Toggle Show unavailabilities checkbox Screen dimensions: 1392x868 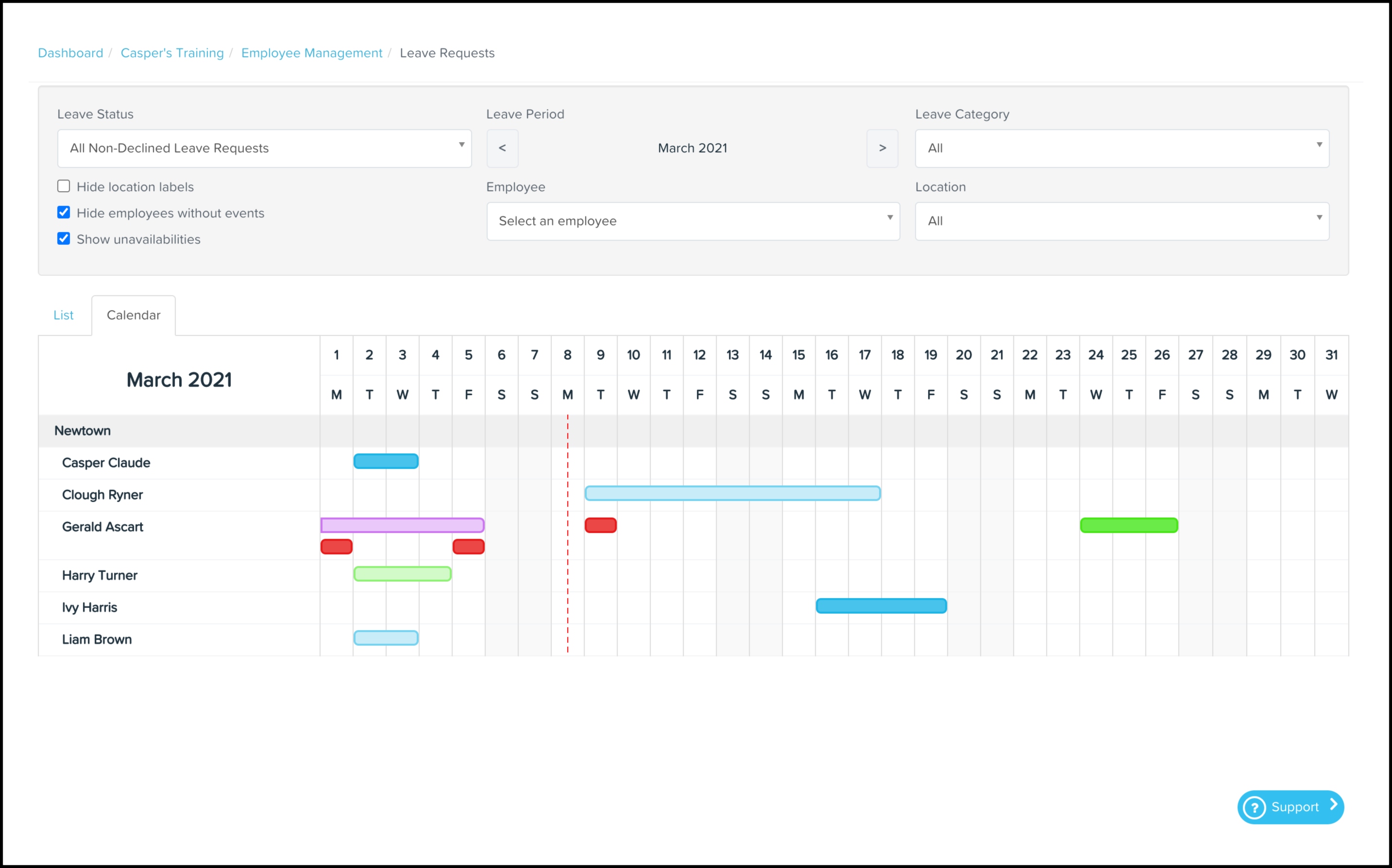point(64,238)
